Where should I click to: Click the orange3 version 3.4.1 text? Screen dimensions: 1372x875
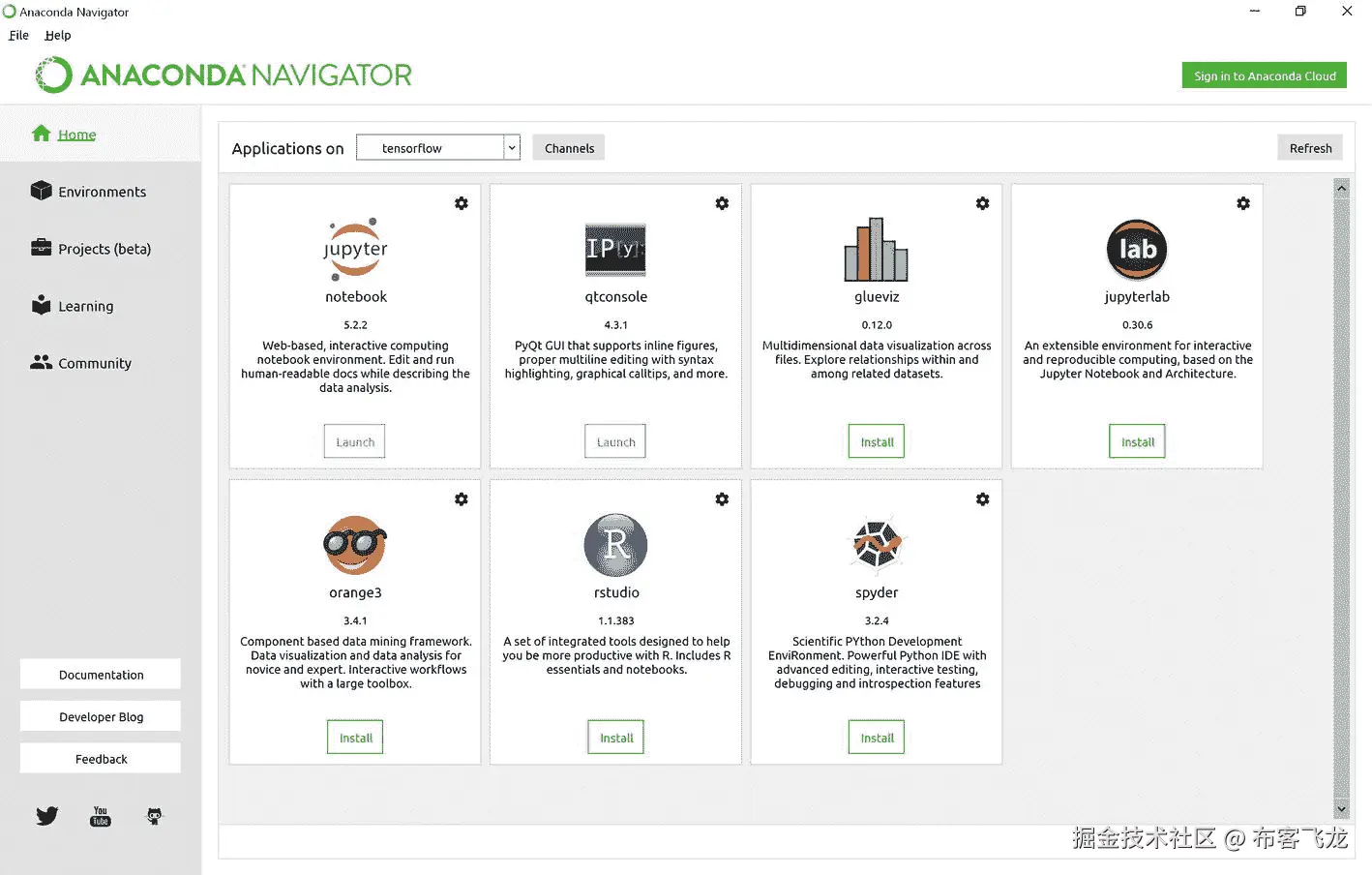[355, 621]
